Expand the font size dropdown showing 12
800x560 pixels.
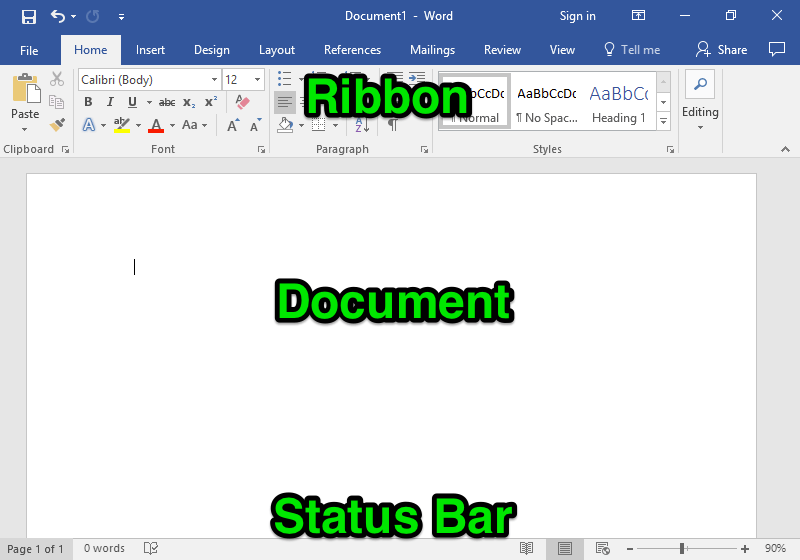click(258, 80)
